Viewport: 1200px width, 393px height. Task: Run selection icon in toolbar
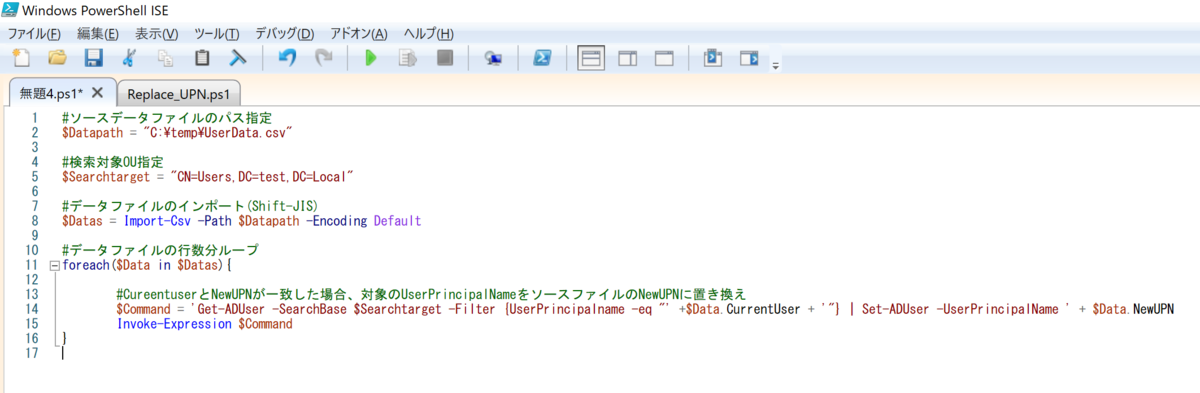pyautogui.click(x=407, y=58)
